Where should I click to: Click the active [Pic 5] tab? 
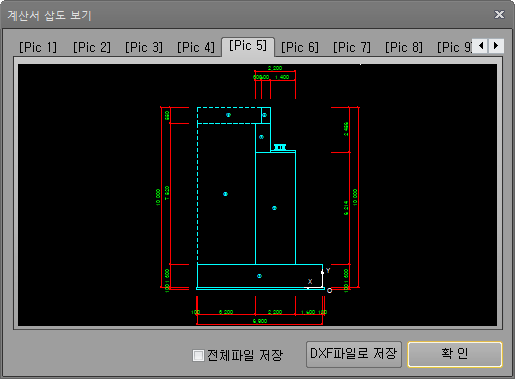click(248, 46)
